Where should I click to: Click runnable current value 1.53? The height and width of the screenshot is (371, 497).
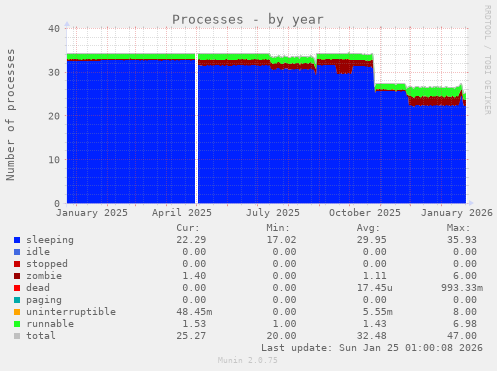click(194, 324)
